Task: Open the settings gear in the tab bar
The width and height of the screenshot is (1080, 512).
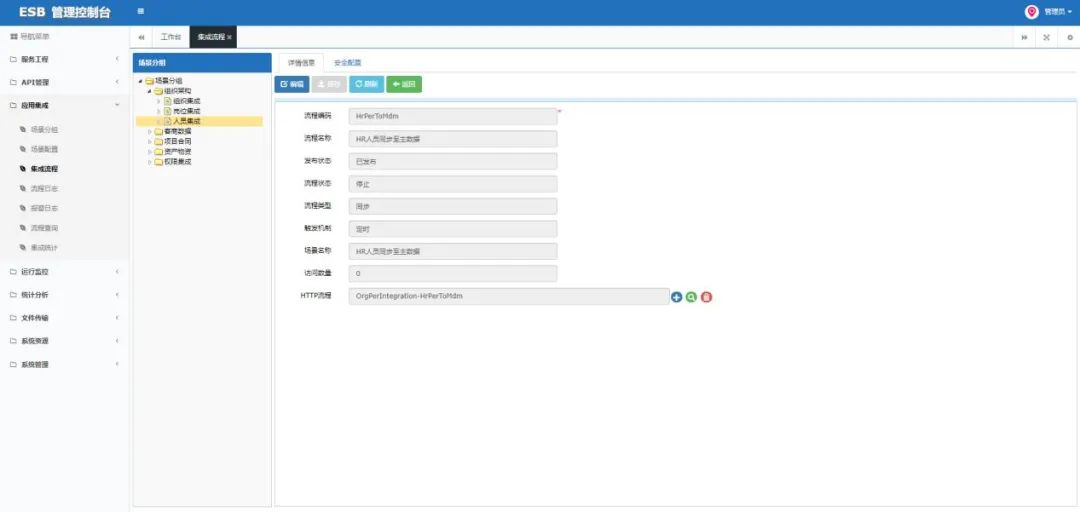Action: point(1069,37)
